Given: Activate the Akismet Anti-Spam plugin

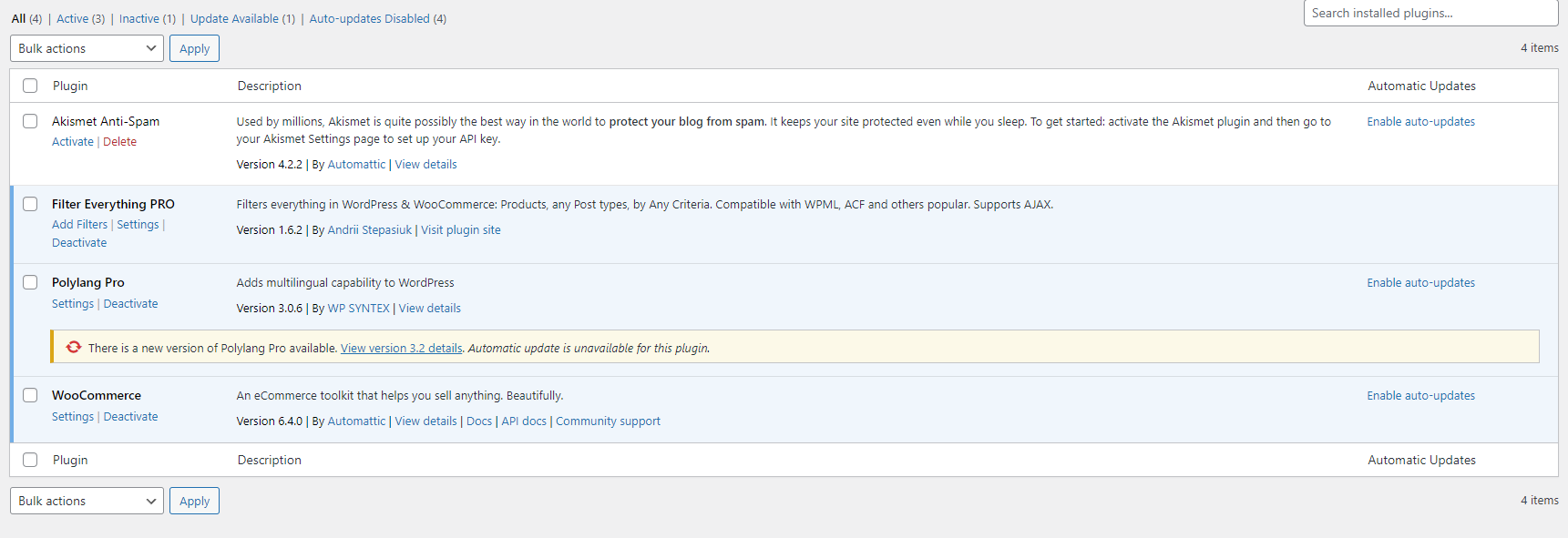Looking at the screenshot, I should coord(73,142).
